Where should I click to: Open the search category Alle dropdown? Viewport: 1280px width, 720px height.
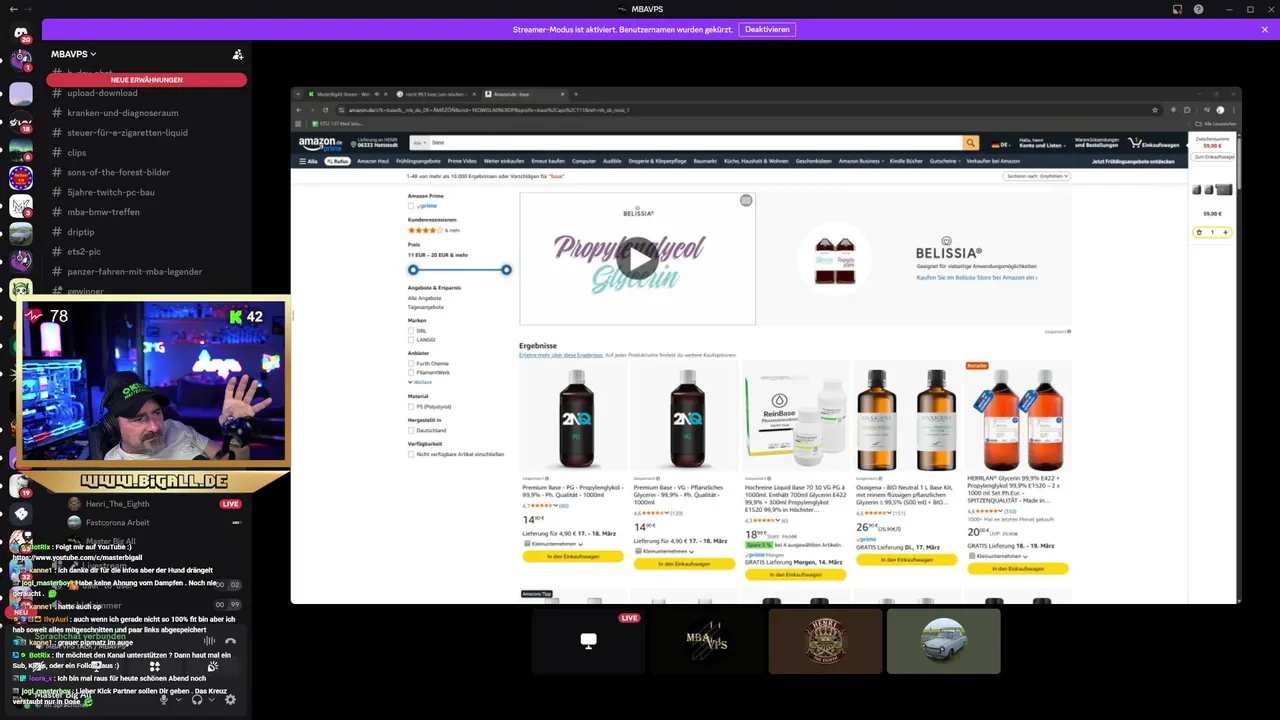coord(419,143)
